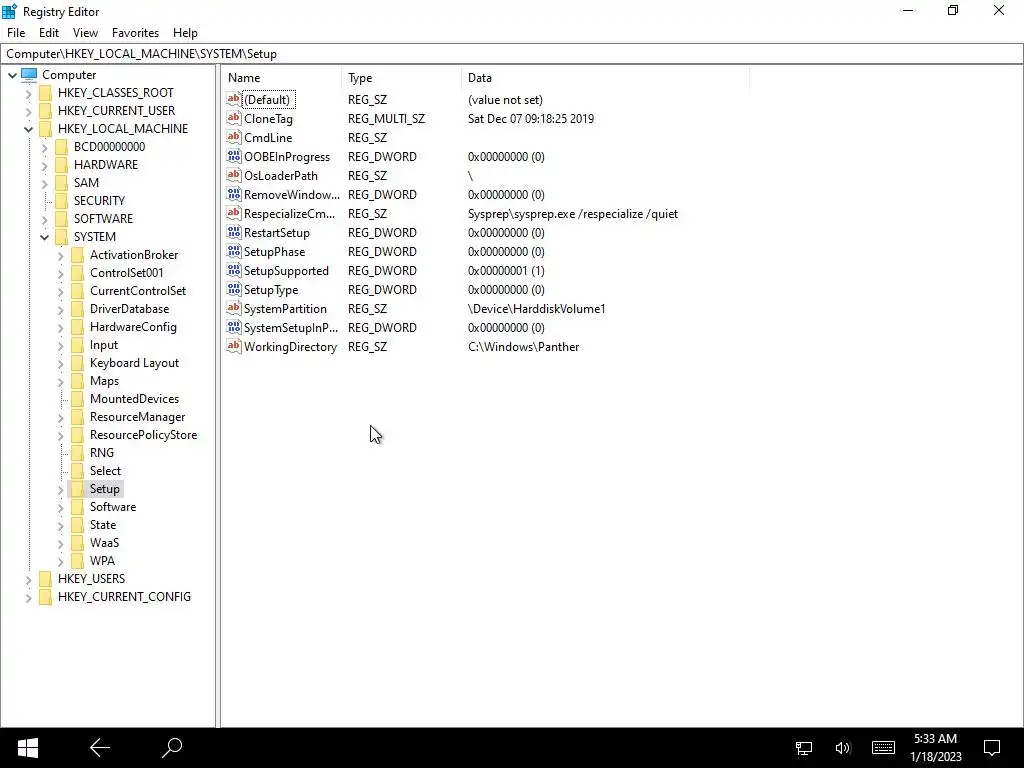Sort values by Name column header
Screen dimensions: 1024x768
tap(281, 78)
